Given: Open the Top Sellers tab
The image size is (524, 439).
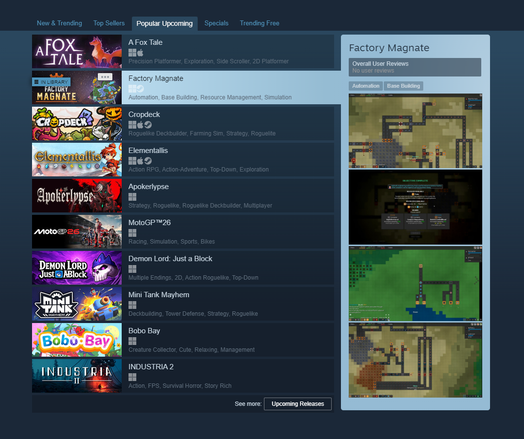Looking at the screenshot, I should point(109,23).
